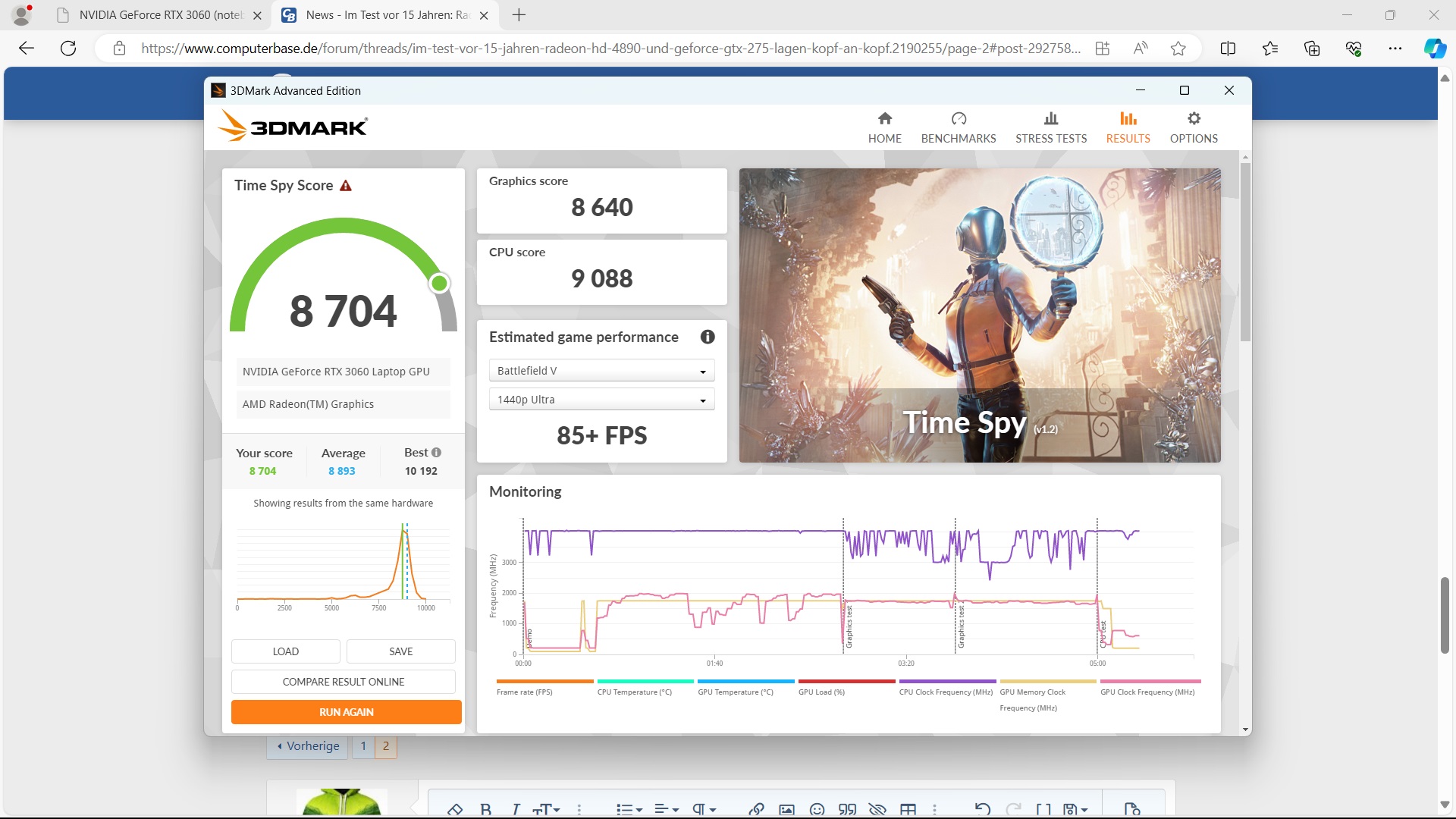This screenshot has height=819, width=1456.
Task: Click Estimated game performance info icon
Action: (707, 337)
